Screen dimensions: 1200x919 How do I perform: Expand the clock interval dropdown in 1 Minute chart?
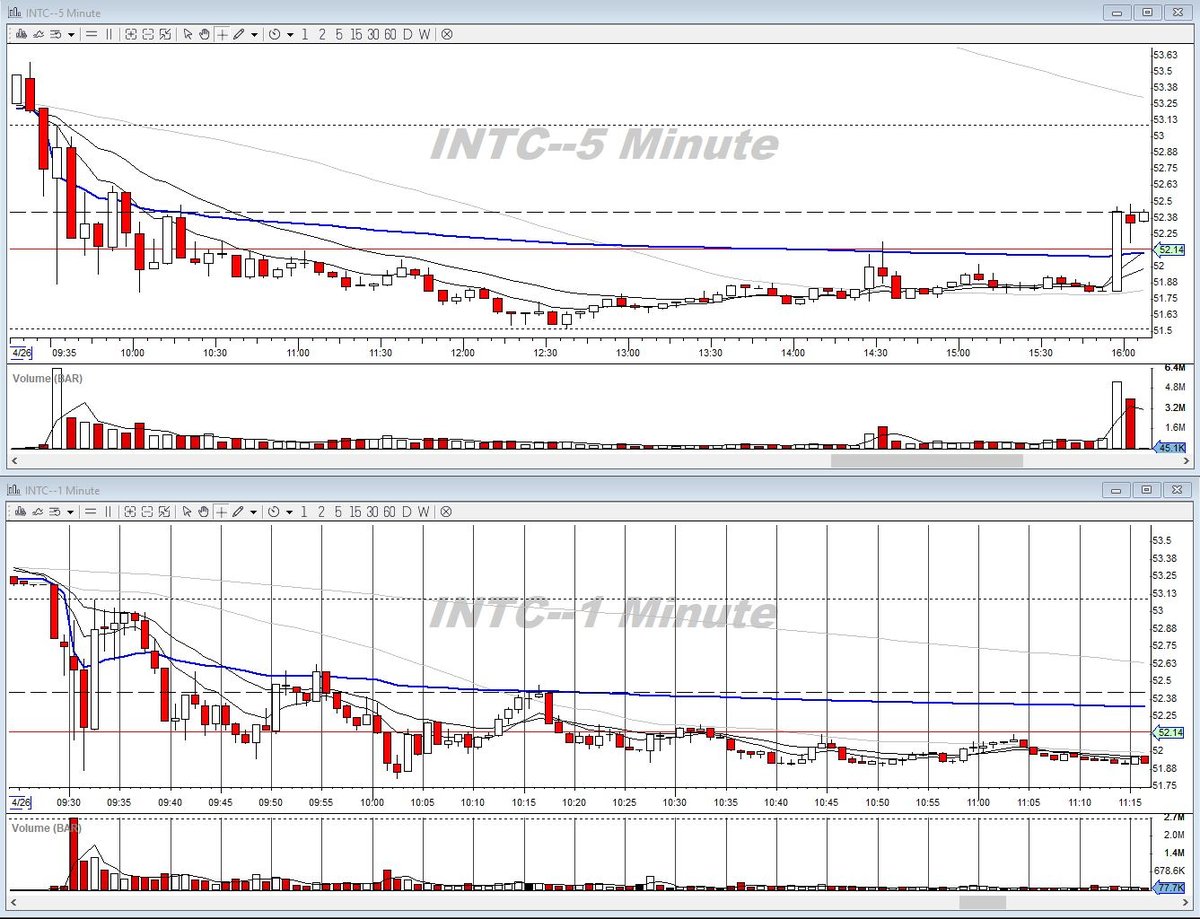(290, 512)
